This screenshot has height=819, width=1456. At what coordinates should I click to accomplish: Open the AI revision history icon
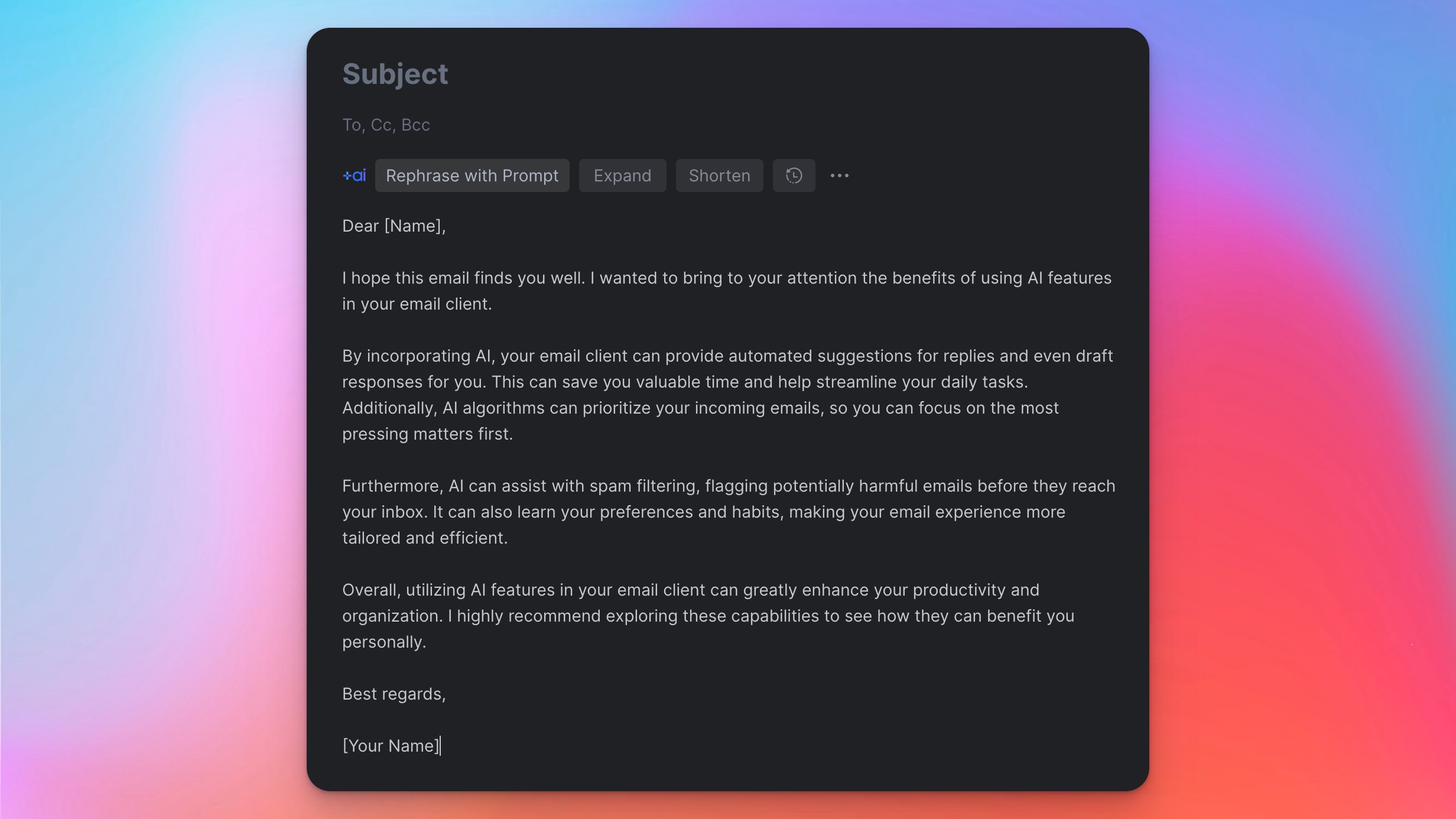794,175
